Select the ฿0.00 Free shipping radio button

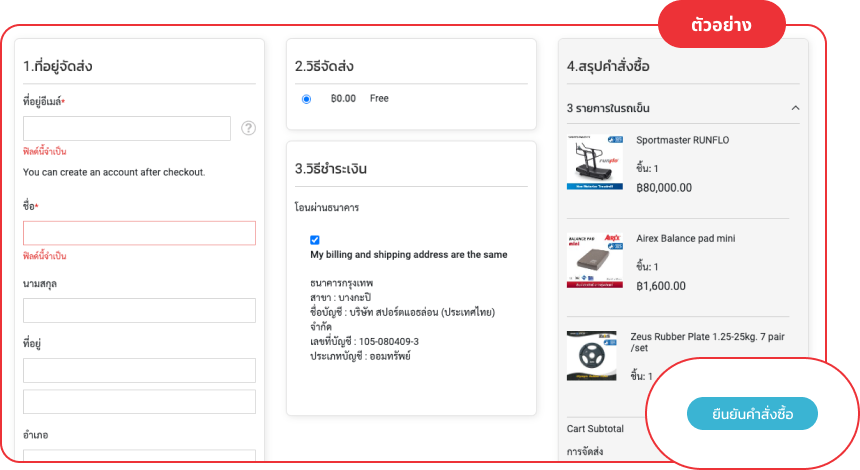click(x=306, y=99)
